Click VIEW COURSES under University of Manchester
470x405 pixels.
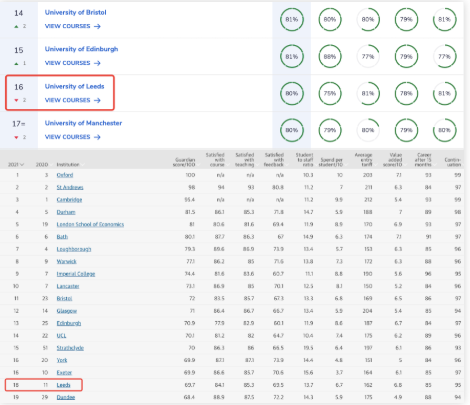pyautogui.click(x=68, y=137)
